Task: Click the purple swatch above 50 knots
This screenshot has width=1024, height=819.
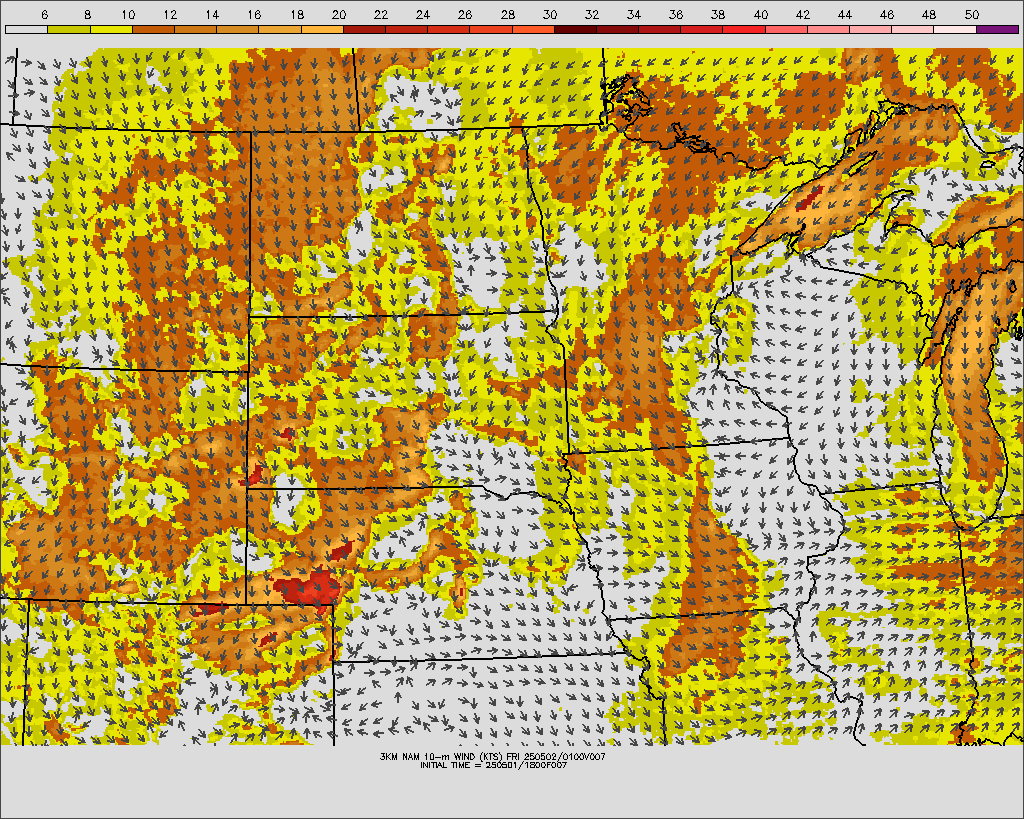Action: [998, 29]
